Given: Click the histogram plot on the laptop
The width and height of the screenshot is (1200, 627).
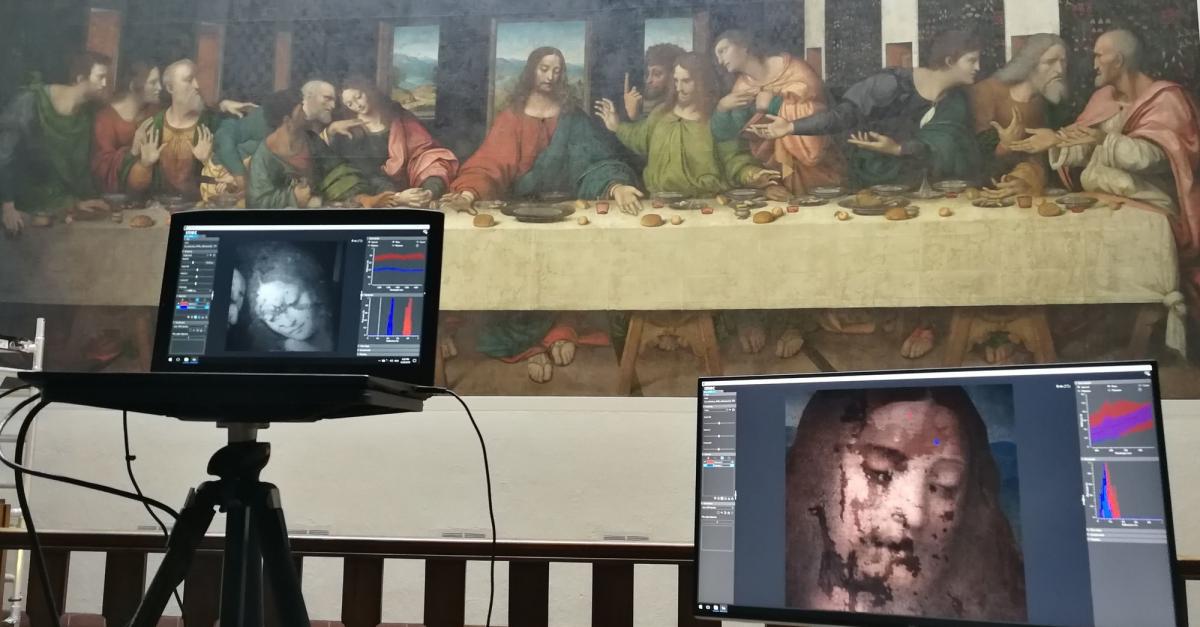Looking at the screenshot, I should [394, 317].
